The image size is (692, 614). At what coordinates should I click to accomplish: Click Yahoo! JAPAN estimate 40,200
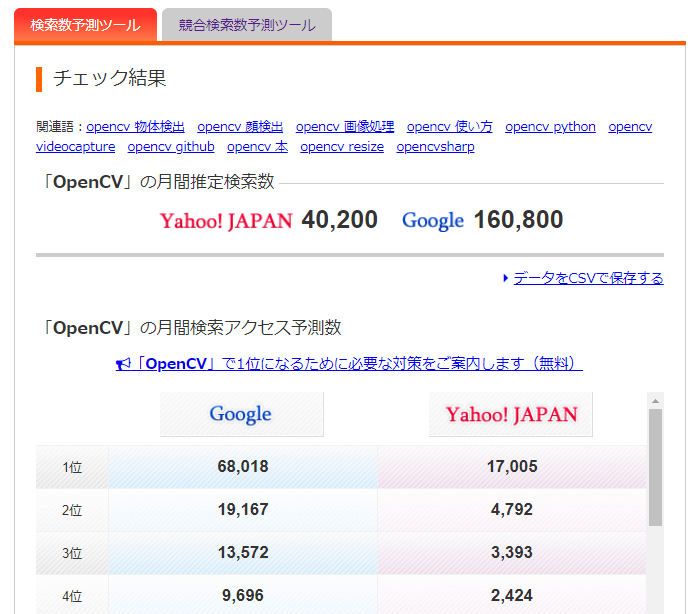340,220
